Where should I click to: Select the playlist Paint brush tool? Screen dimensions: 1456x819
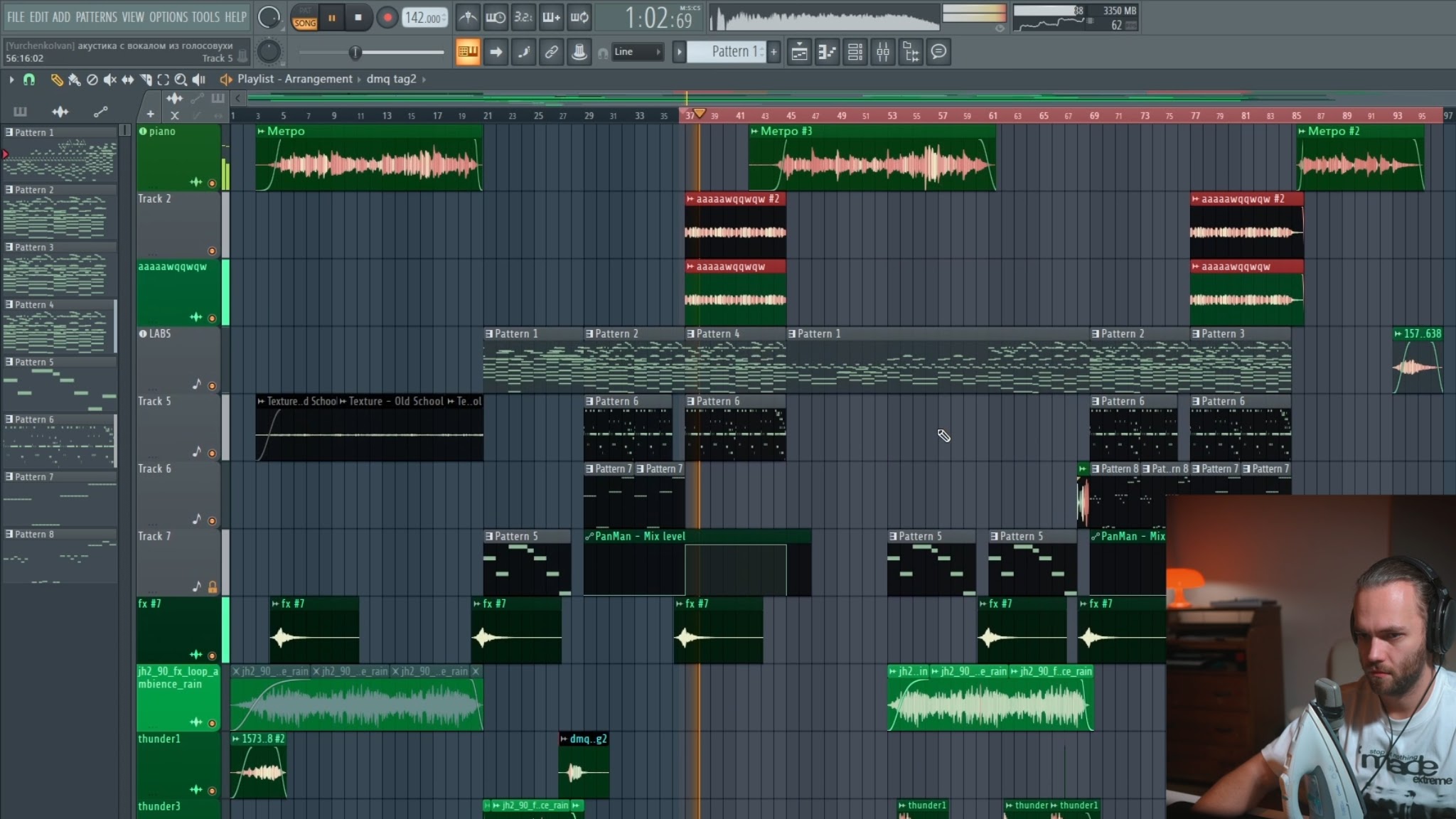pos(74,80)
